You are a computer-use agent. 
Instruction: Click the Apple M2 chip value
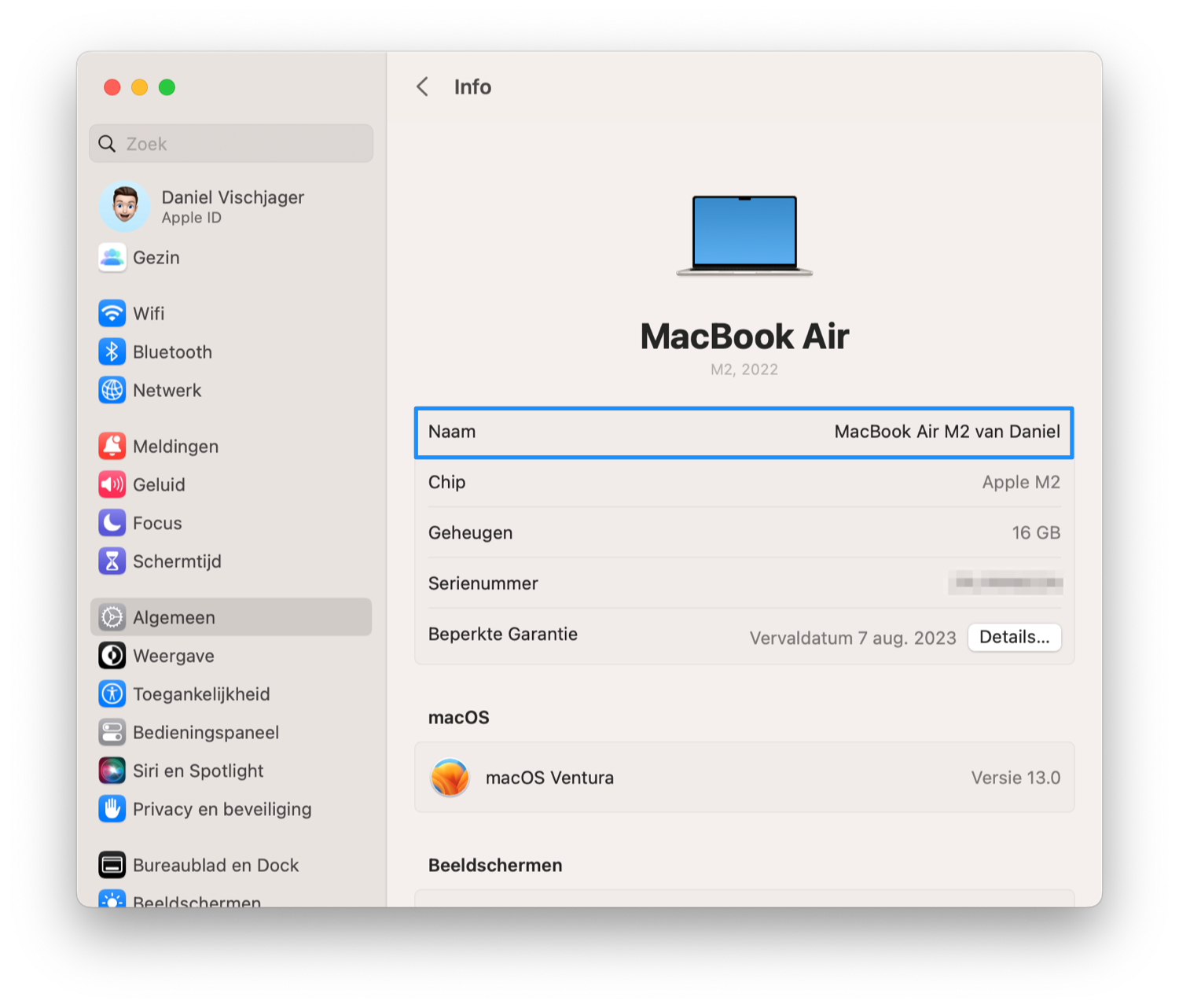[1021, 483]
